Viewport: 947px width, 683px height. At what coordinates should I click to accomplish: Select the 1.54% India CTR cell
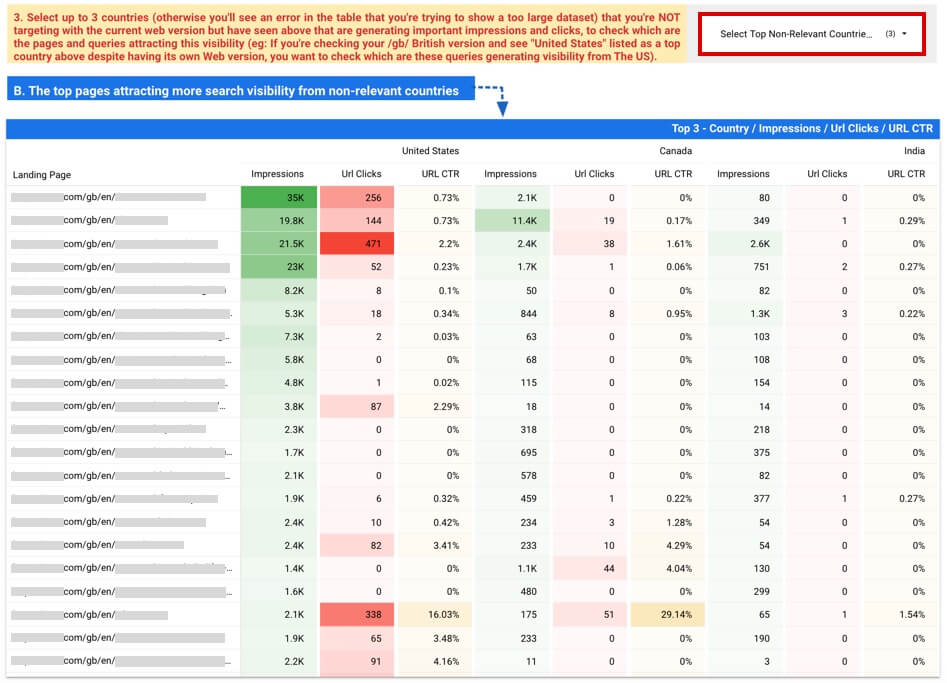pos(901,614)
